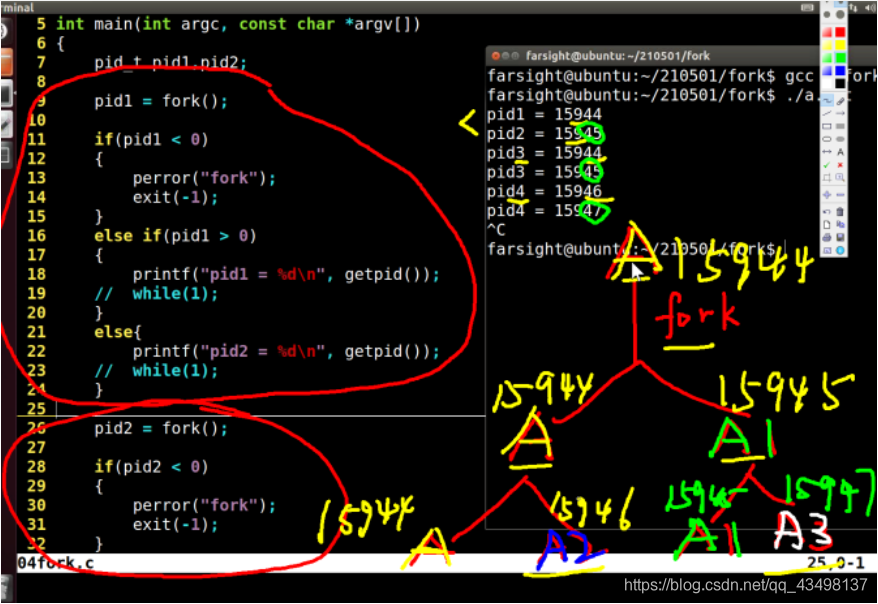
Task: Pick the light blue color swatch
Action: (x=827, y=71)
